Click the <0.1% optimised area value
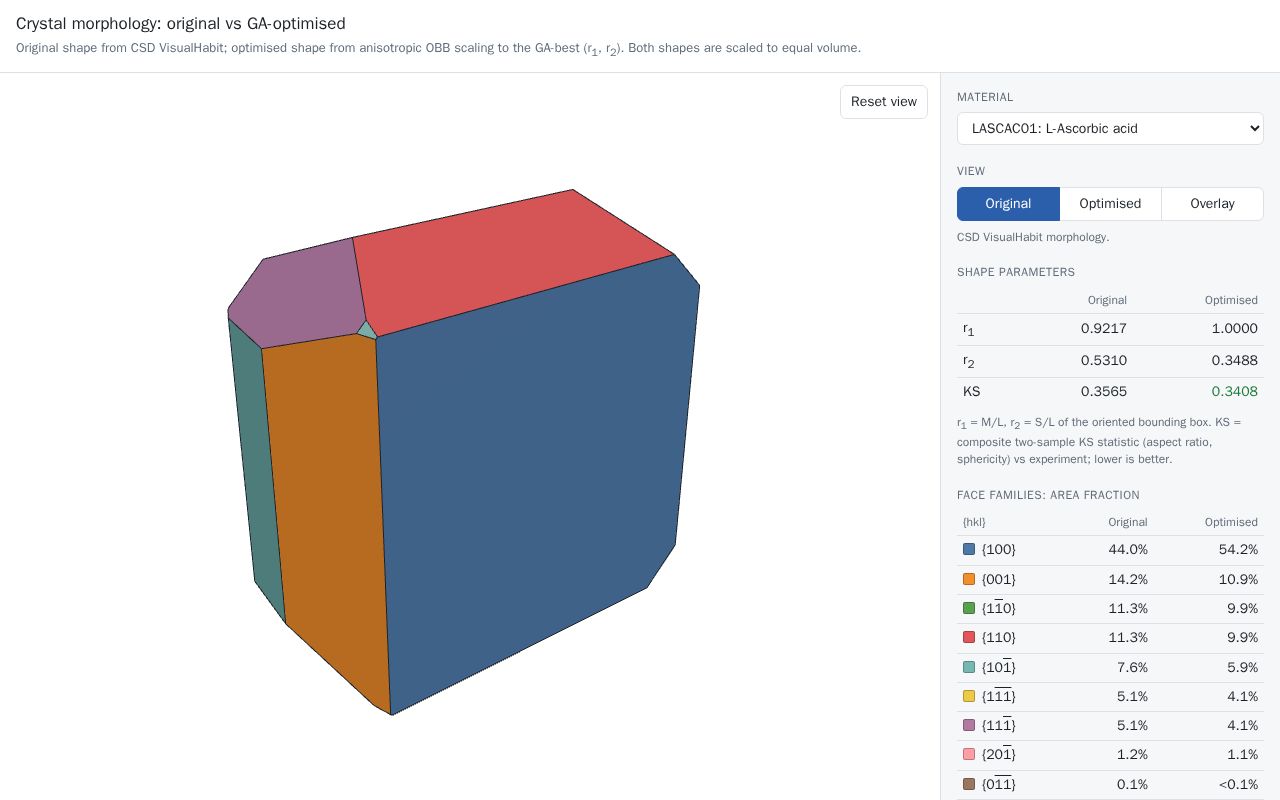This screenshot has width=1280, height=800. (x=1238, y=784)
